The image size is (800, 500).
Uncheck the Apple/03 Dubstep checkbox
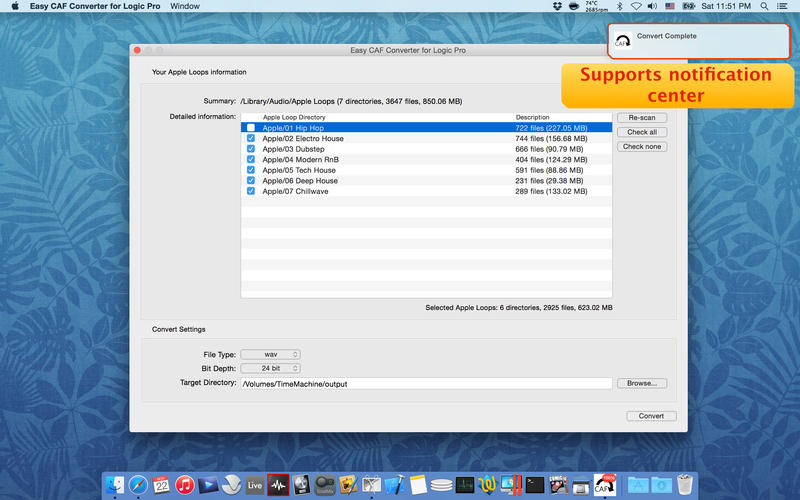coord(251,149)
